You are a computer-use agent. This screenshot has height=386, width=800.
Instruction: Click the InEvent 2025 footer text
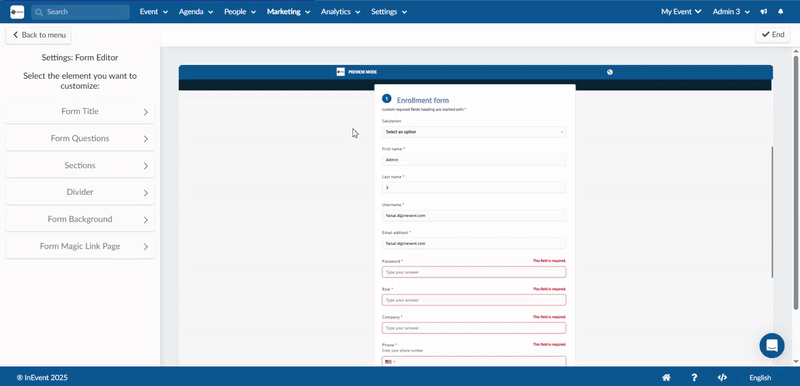(42, 378)
